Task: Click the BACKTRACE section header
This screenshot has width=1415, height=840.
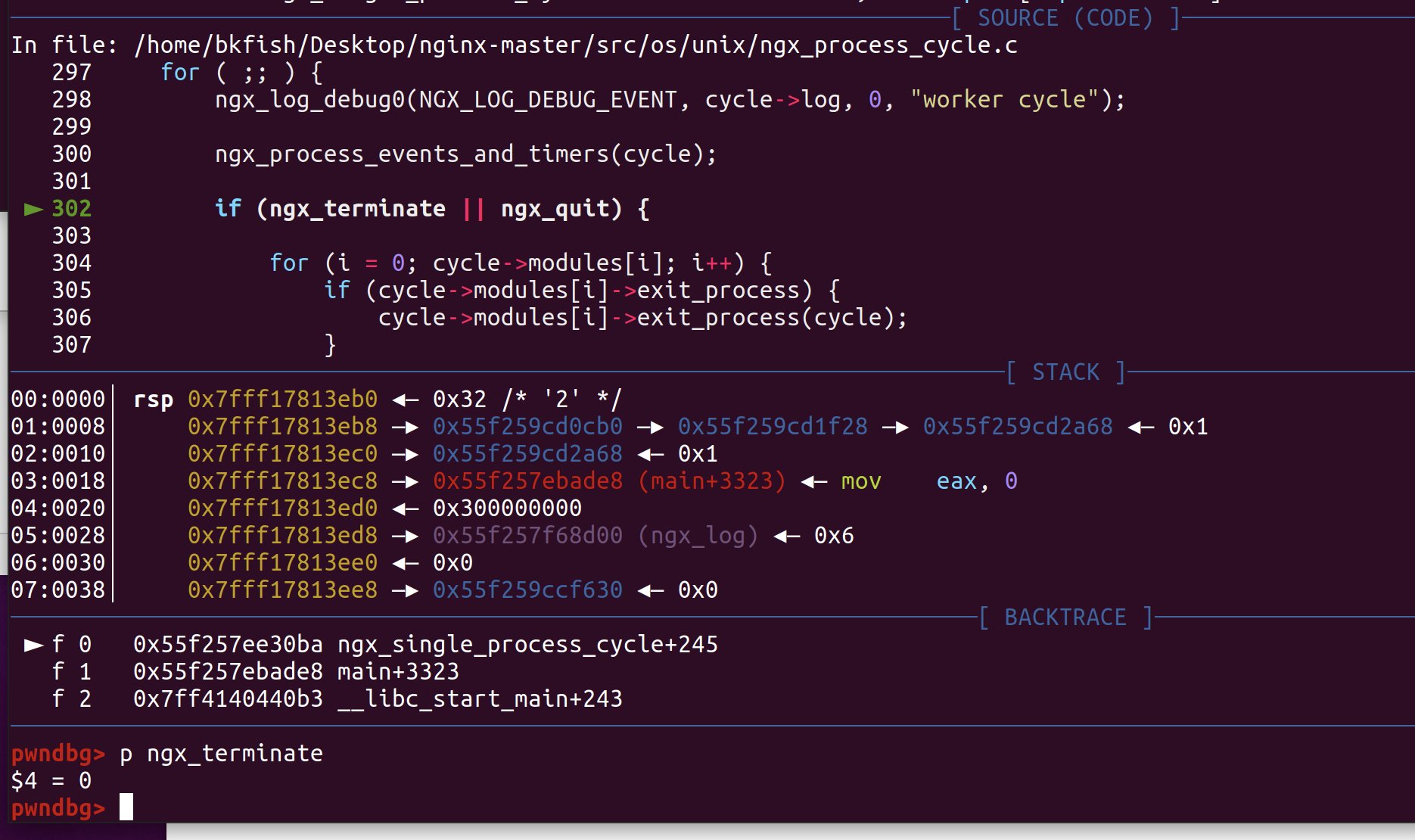Action: tap(1065, 618)
